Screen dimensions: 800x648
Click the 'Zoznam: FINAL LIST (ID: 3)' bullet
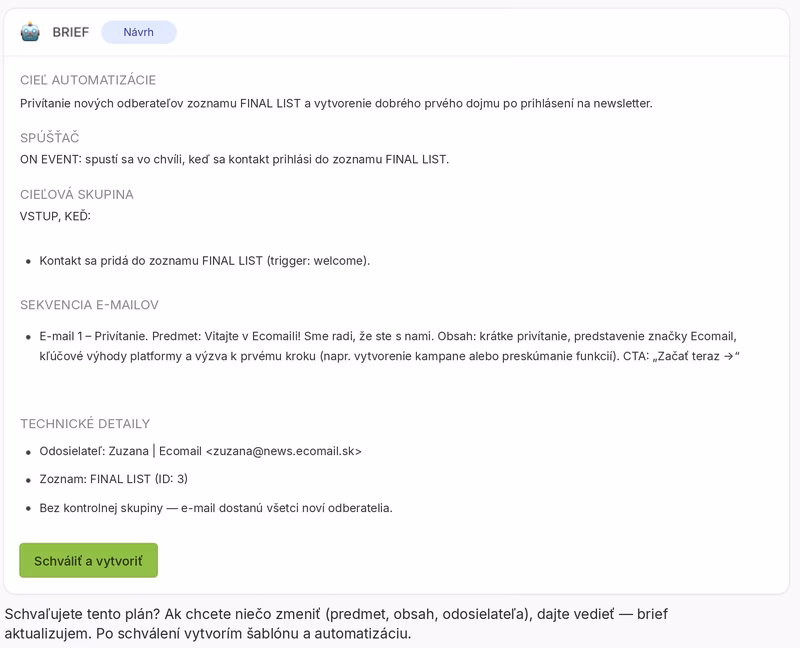tap(114, 479)
